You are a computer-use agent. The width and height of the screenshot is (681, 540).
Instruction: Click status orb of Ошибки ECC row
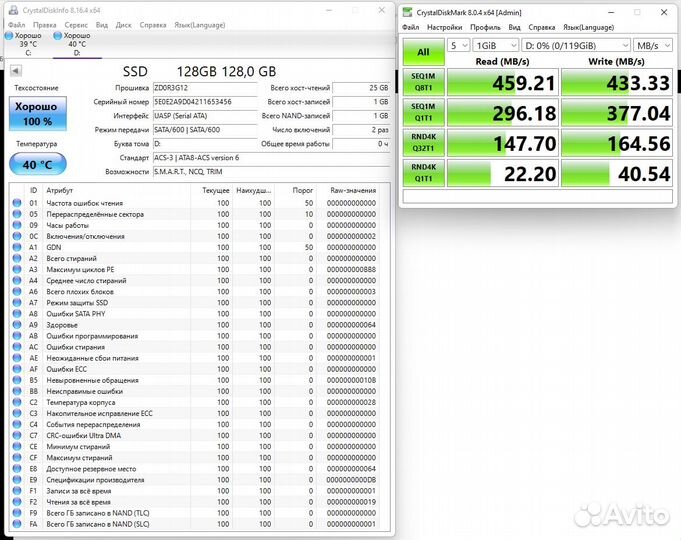17,369
